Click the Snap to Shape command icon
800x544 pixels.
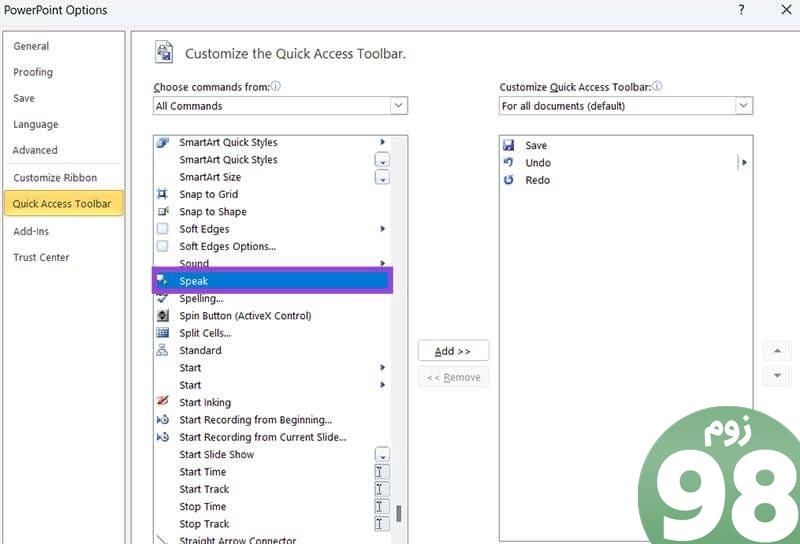[162, 211]
